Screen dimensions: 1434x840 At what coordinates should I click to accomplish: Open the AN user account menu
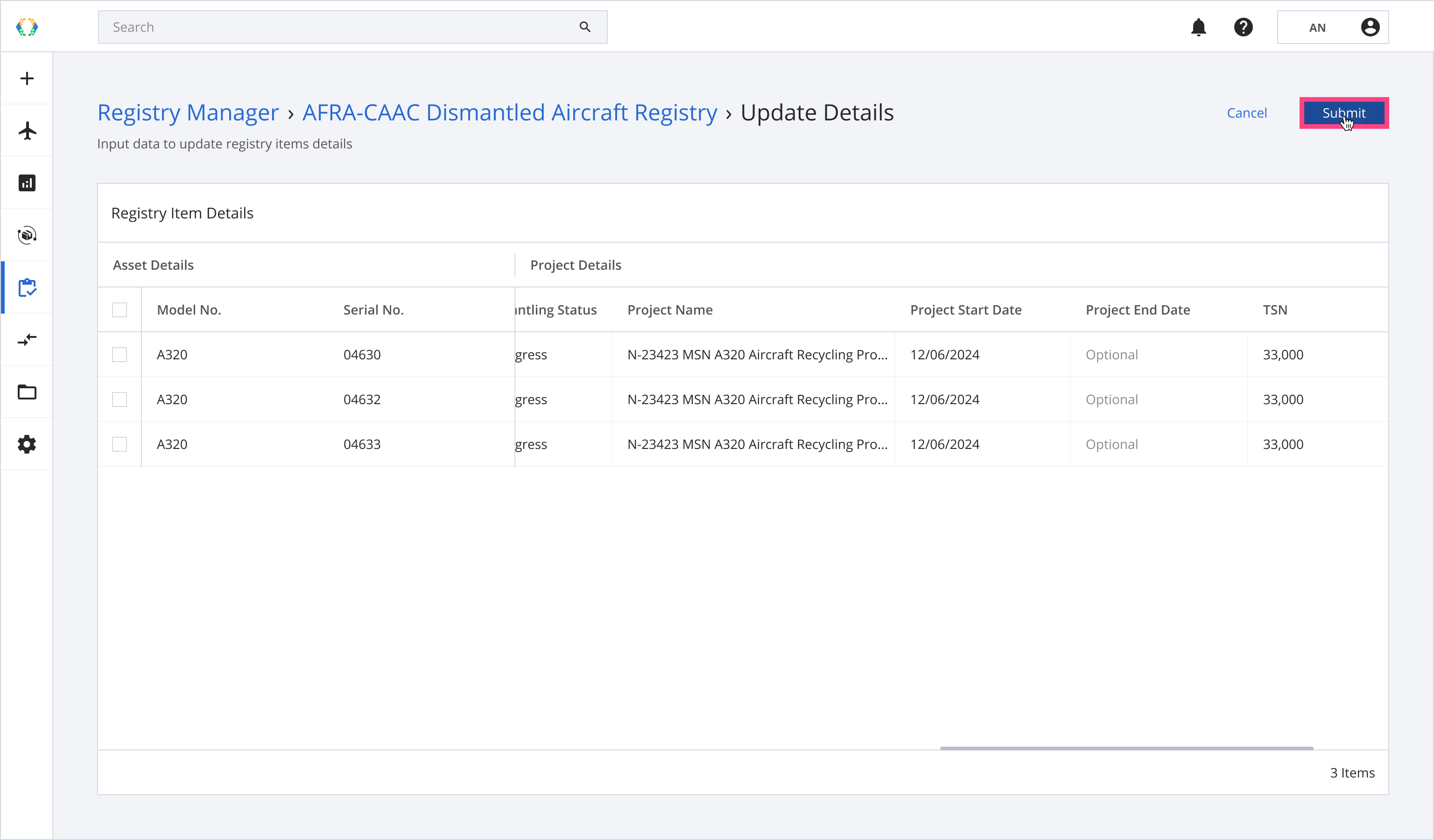(x=1333, y=27)
